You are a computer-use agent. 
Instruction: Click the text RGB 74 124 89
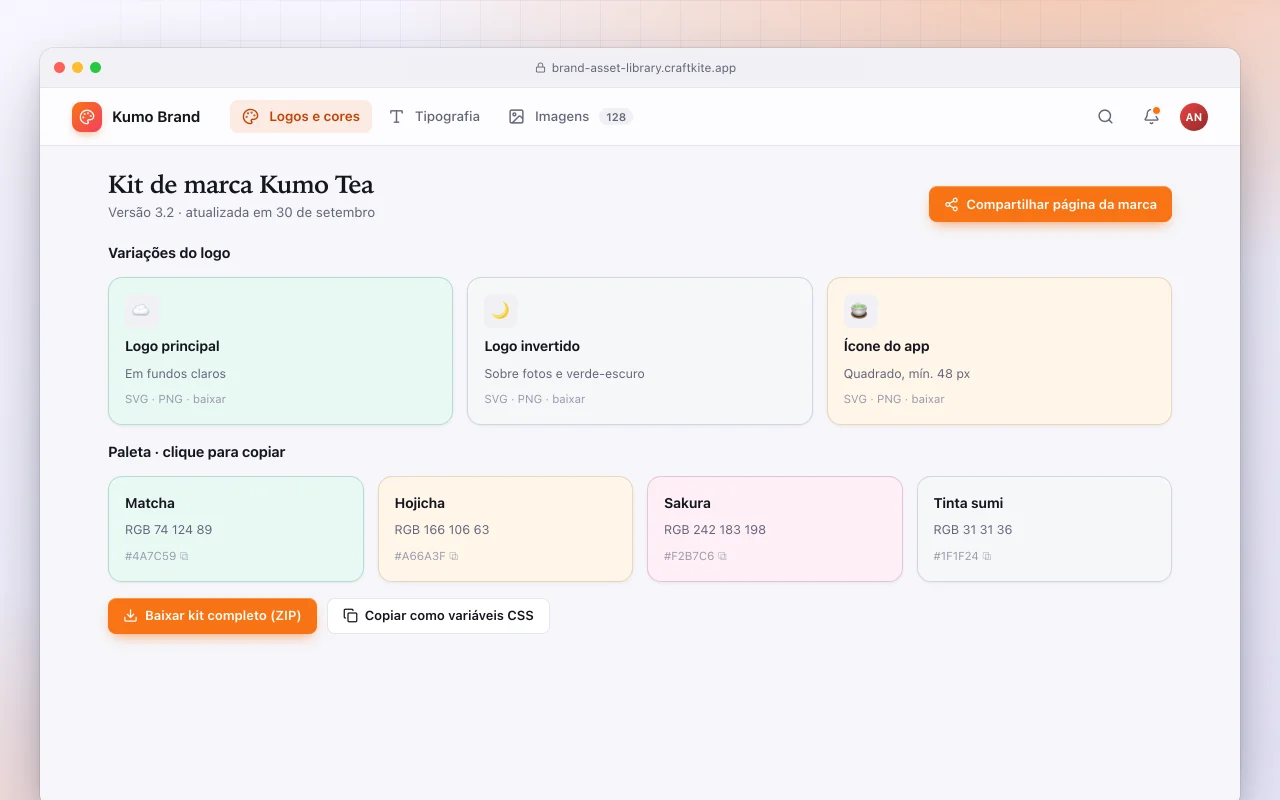pos(168,530)
